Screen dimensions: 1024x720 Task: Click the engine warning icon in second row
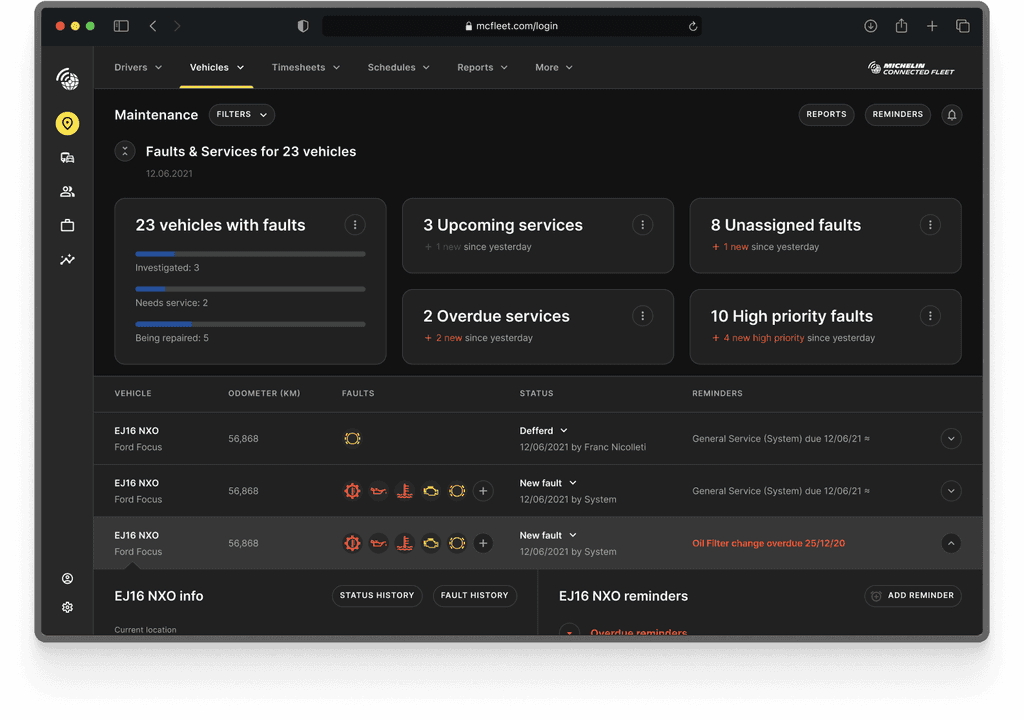coord(430,491)
